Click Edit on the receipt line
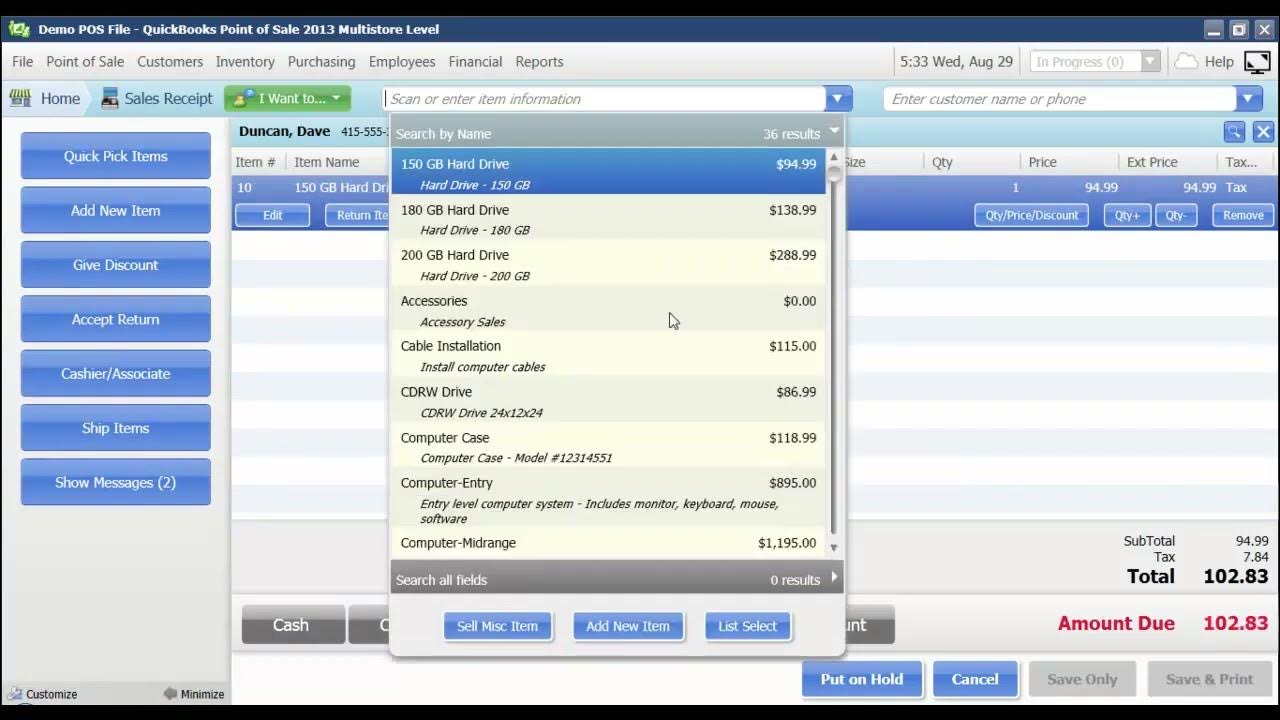The width and height of the screenshot is (1280, 720). pyautogui.click(x=272, y=215)
